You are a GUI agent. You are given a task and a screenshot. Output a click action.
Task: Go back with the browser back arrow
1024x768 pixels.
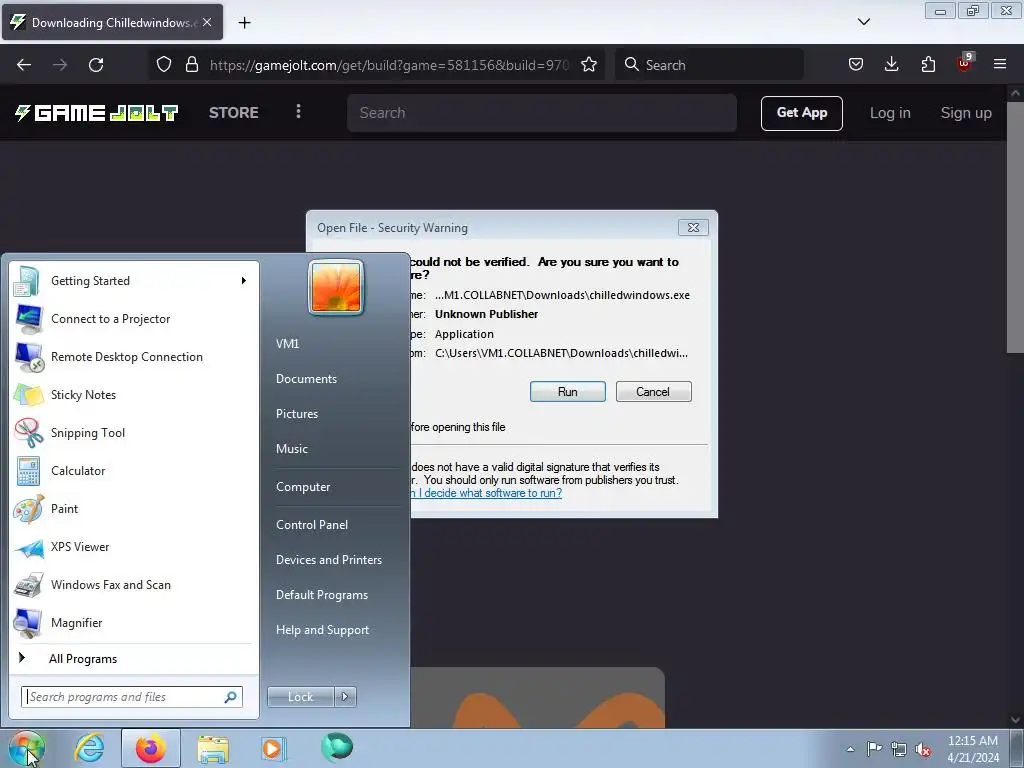point(24,65)
